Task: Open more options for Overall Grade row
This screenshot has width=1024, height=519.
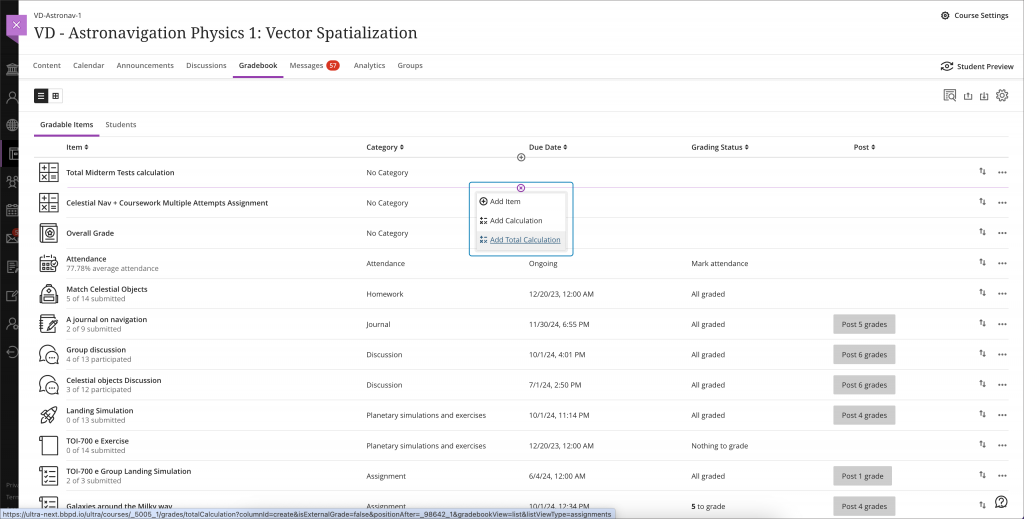Action: (1002, 233)
